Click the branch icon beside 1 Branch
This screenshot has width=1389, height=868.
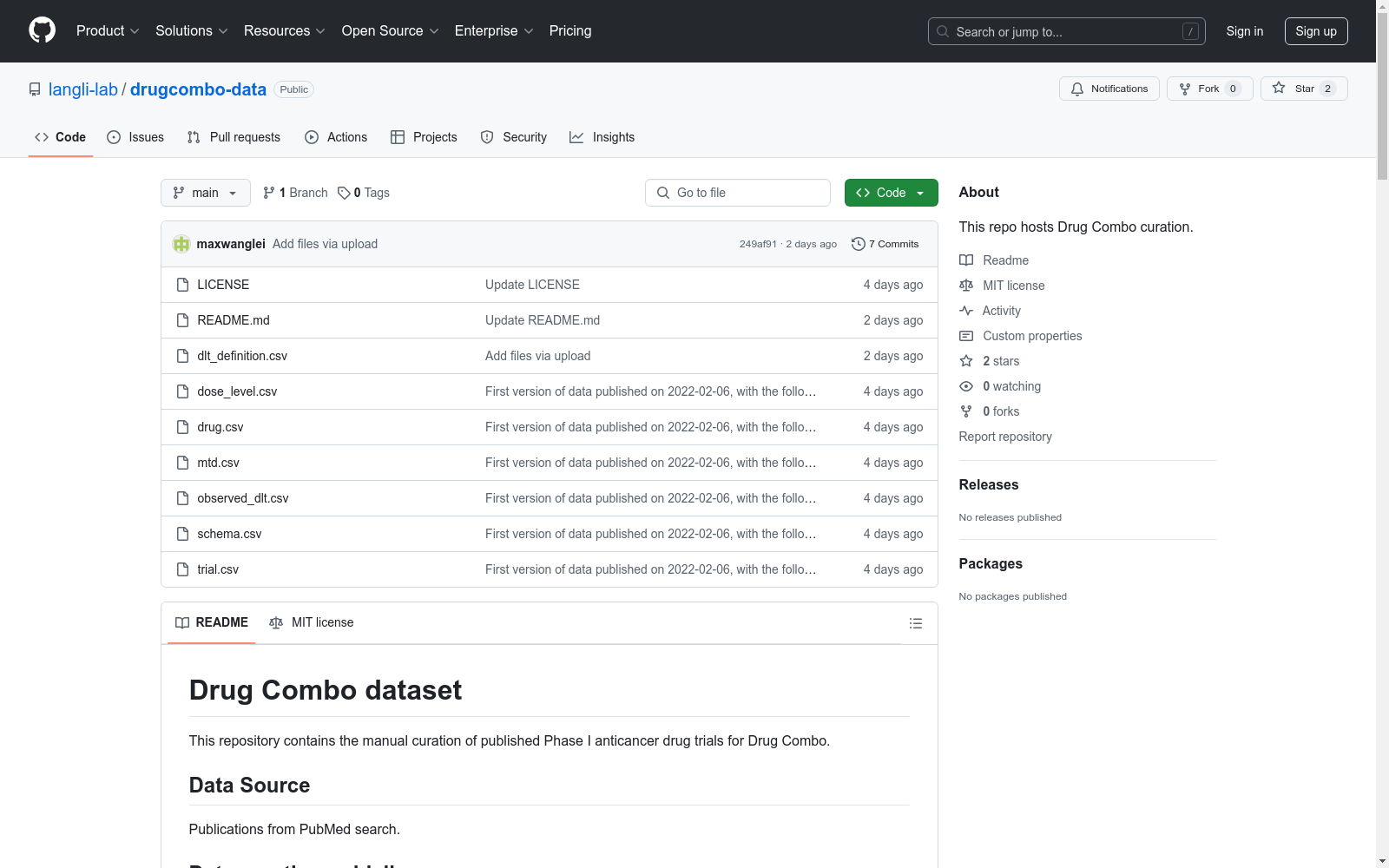point(269,193)
